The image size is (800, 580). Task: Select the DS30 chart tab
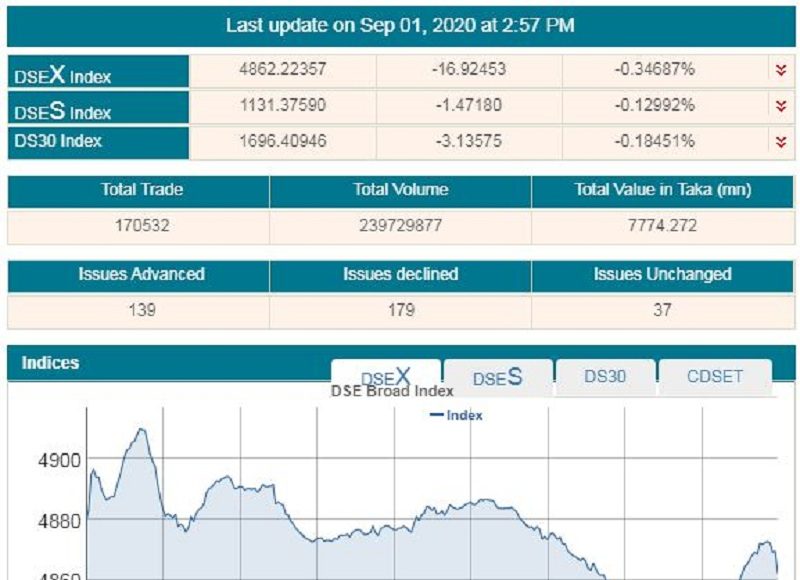pyautogui.click(x=605, y=377)
